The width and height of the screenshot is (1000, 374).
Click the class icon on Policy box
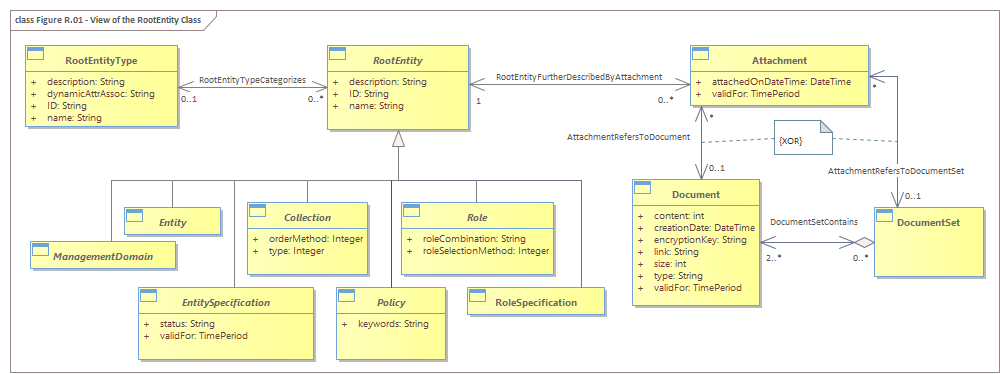pos(346,295)
